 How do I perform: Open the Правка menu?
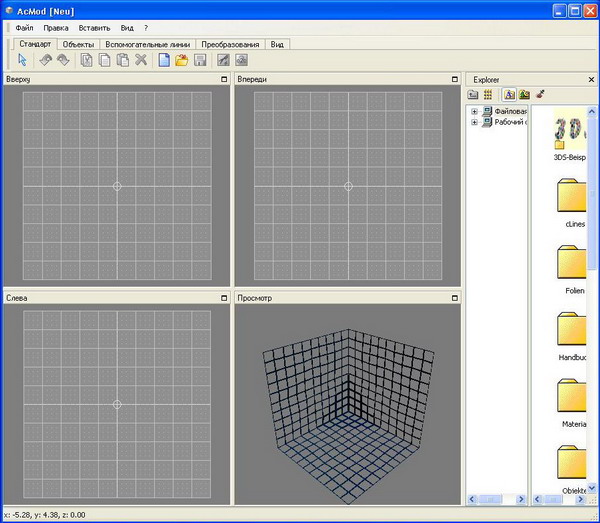point(56,28)
